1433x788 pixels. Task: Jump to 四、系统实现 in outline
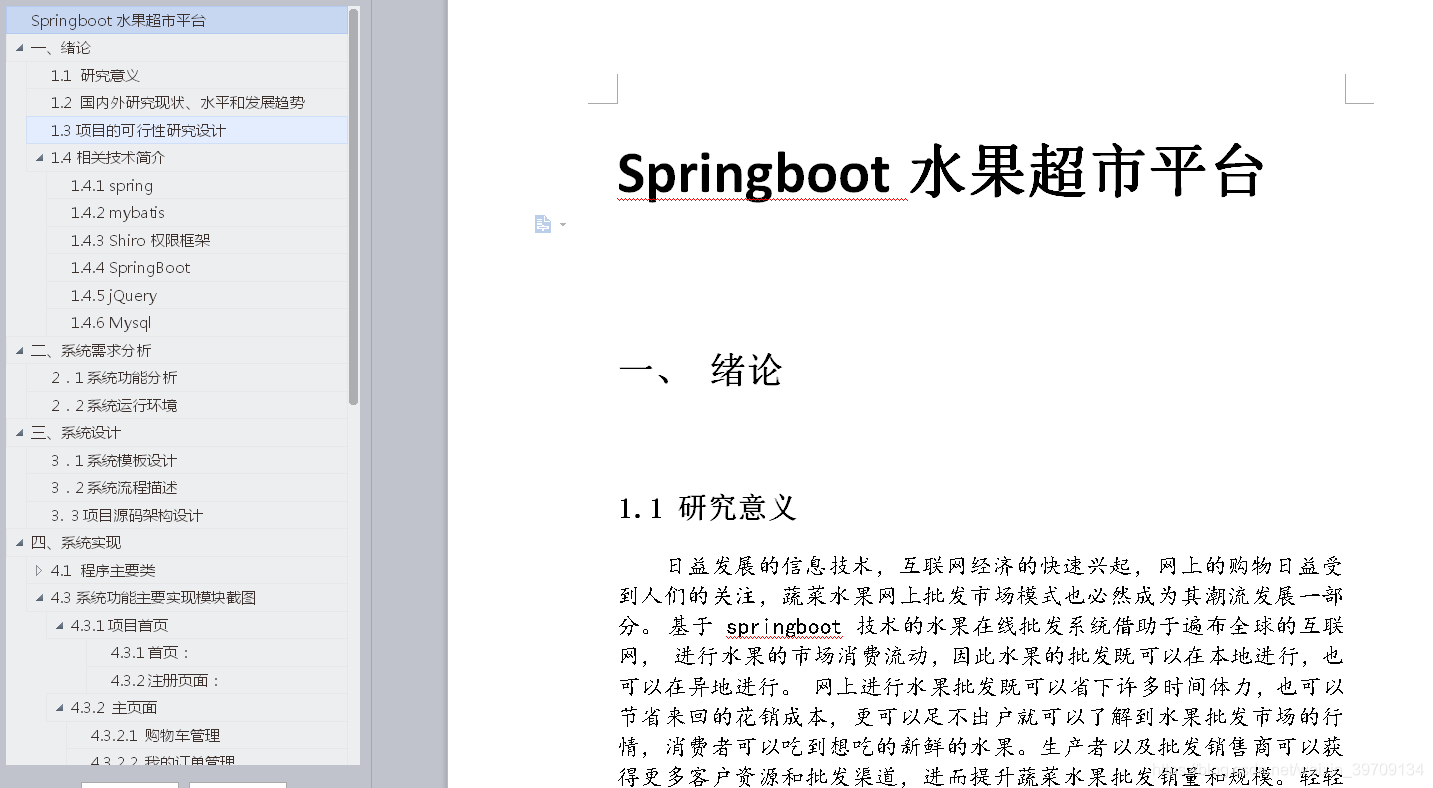[76, 543]
